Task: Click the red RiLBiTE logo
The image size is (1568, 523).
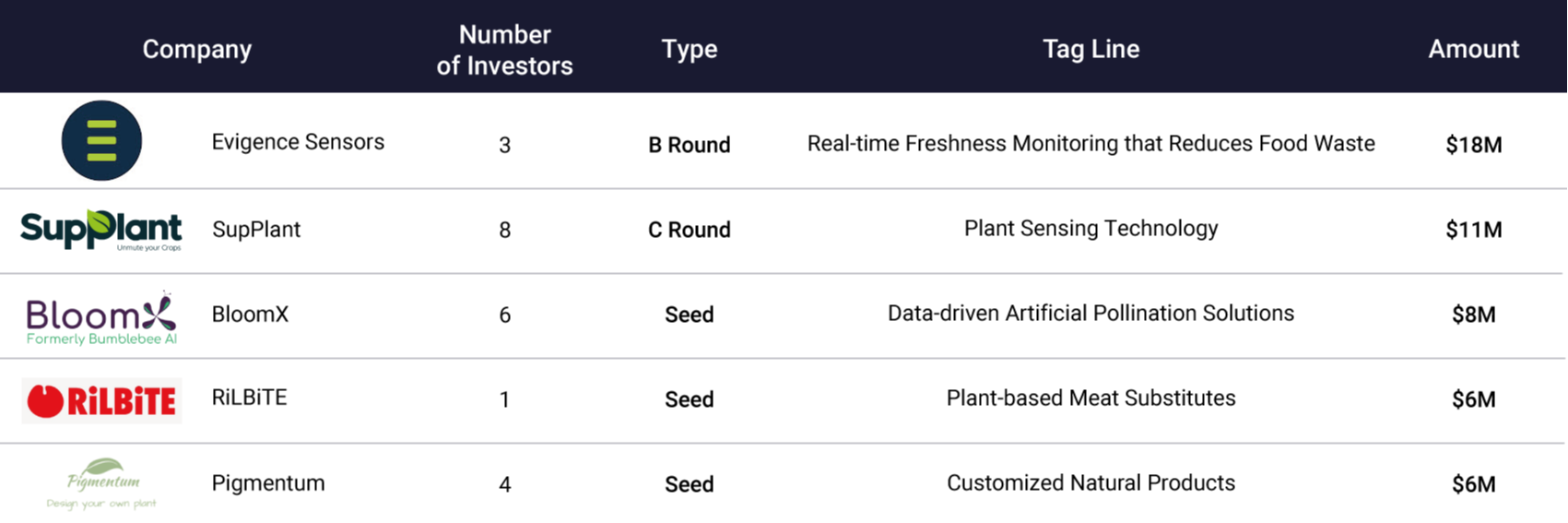Action: 101,400
